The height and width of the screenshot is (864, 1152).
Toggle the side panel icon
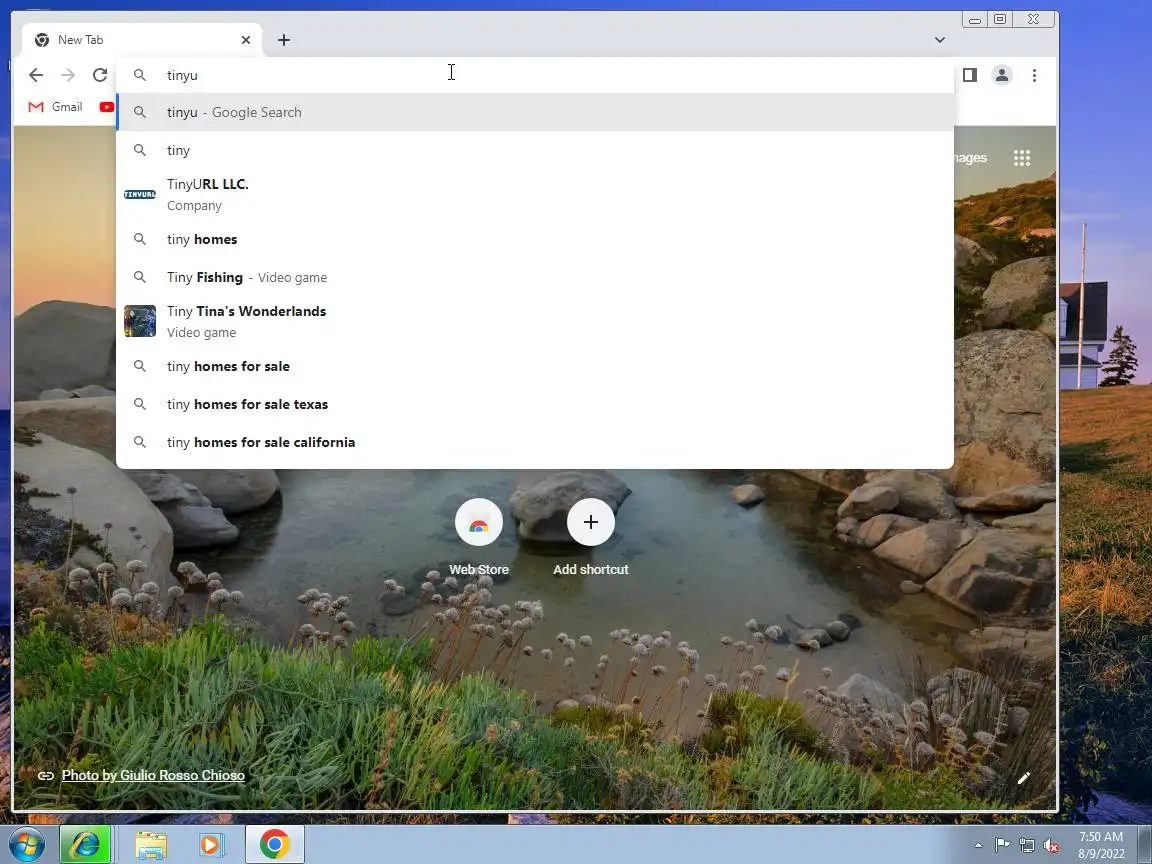(x=970, y=75)
